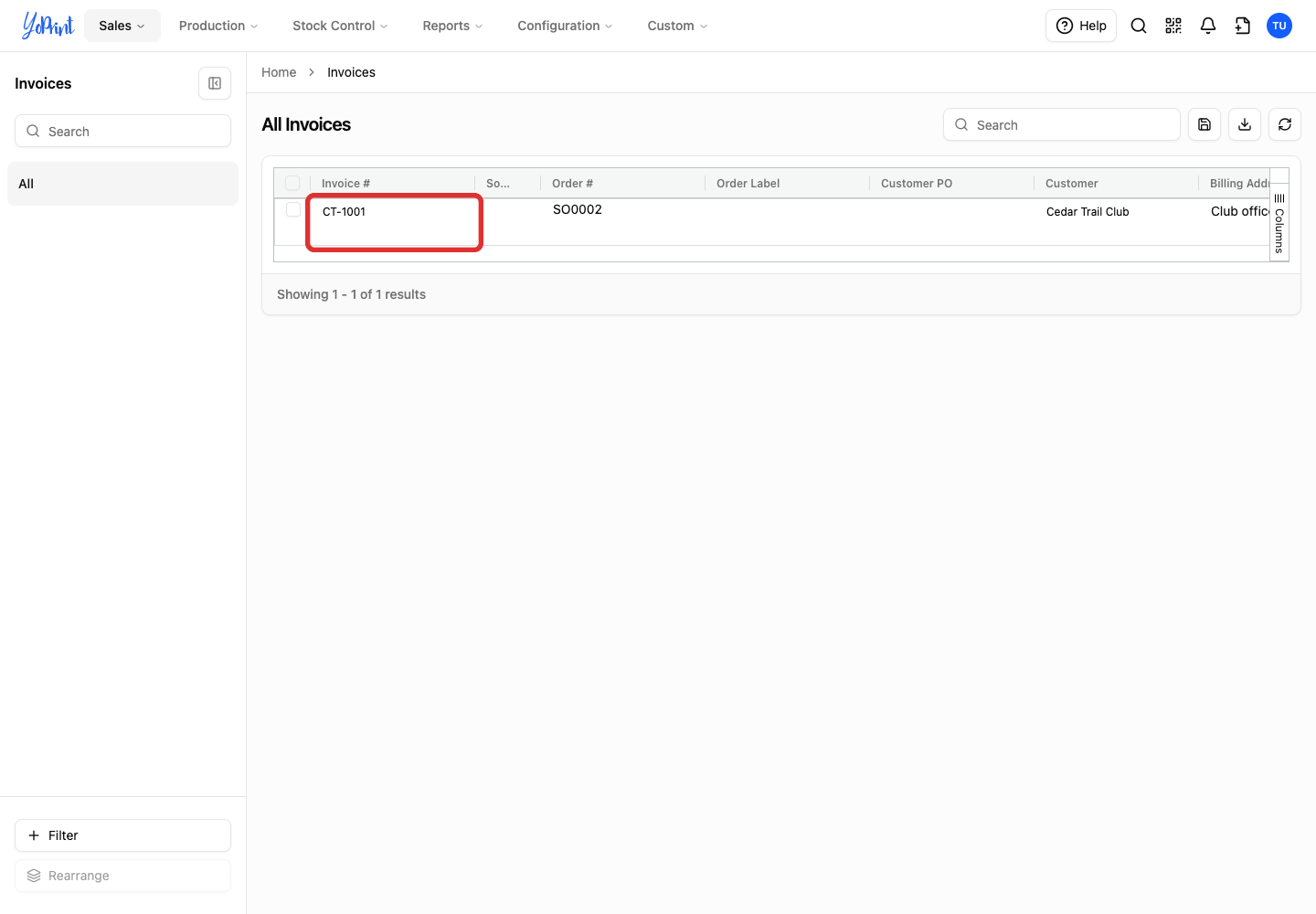
Task: Click the new document icon in header
Action: [x=1243, y=26]
